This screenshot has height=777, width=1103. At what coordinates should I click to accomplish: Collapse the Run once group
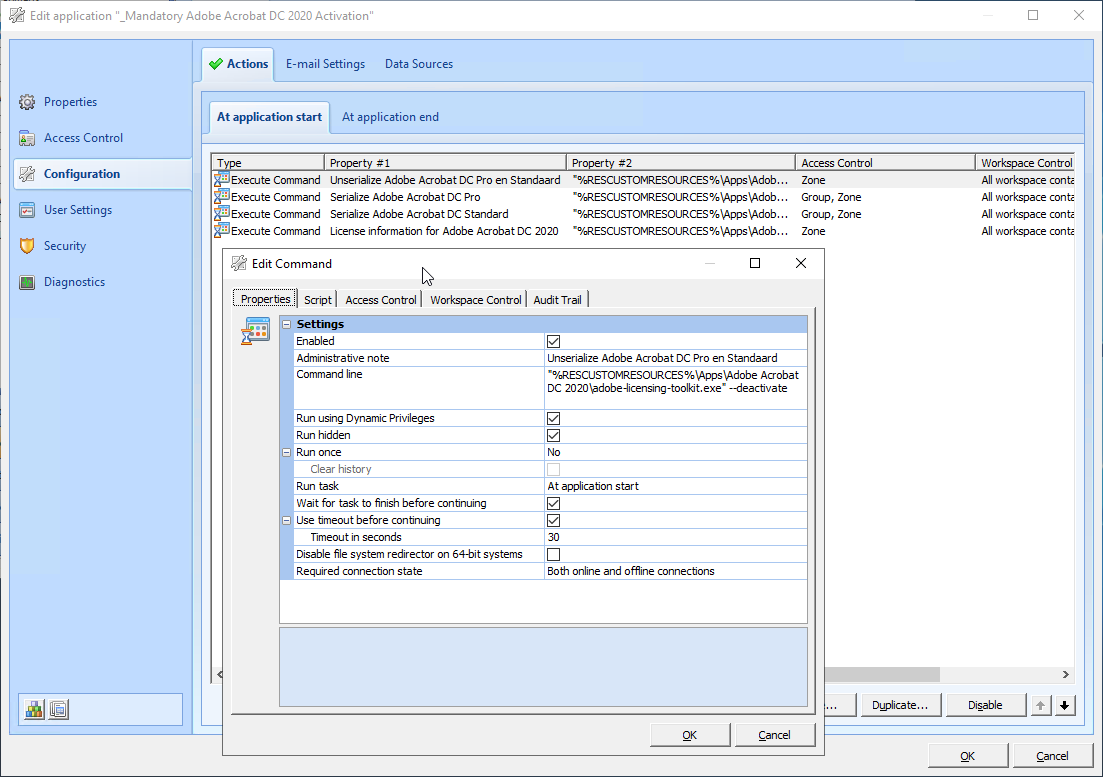click(x=287, y=452)
